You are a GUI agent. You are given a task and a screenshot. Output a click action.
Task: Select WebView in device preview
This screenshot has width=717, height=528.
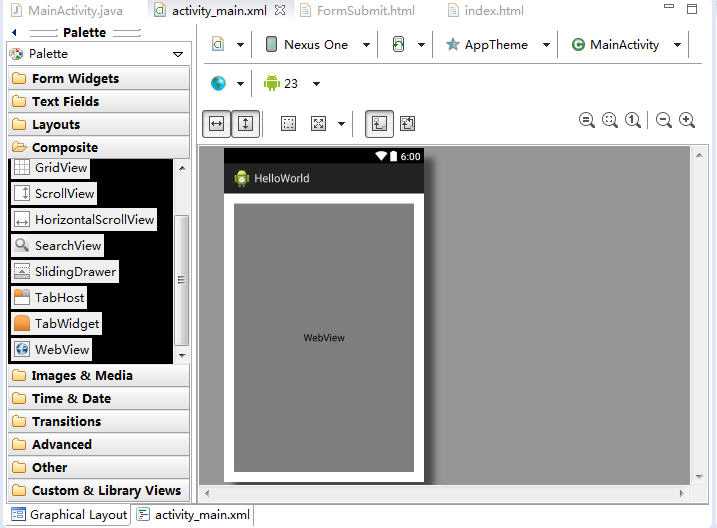(x=324, y=338)
